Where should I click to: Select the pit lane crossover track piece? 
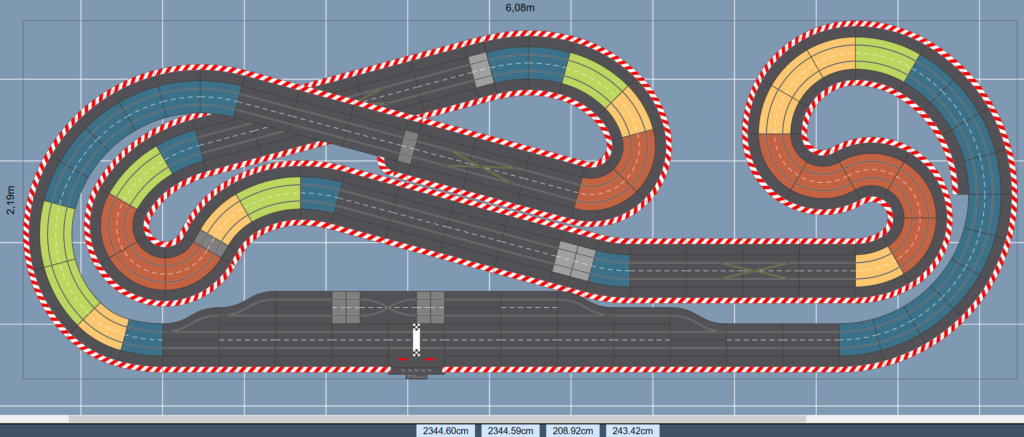click(389, 307)
